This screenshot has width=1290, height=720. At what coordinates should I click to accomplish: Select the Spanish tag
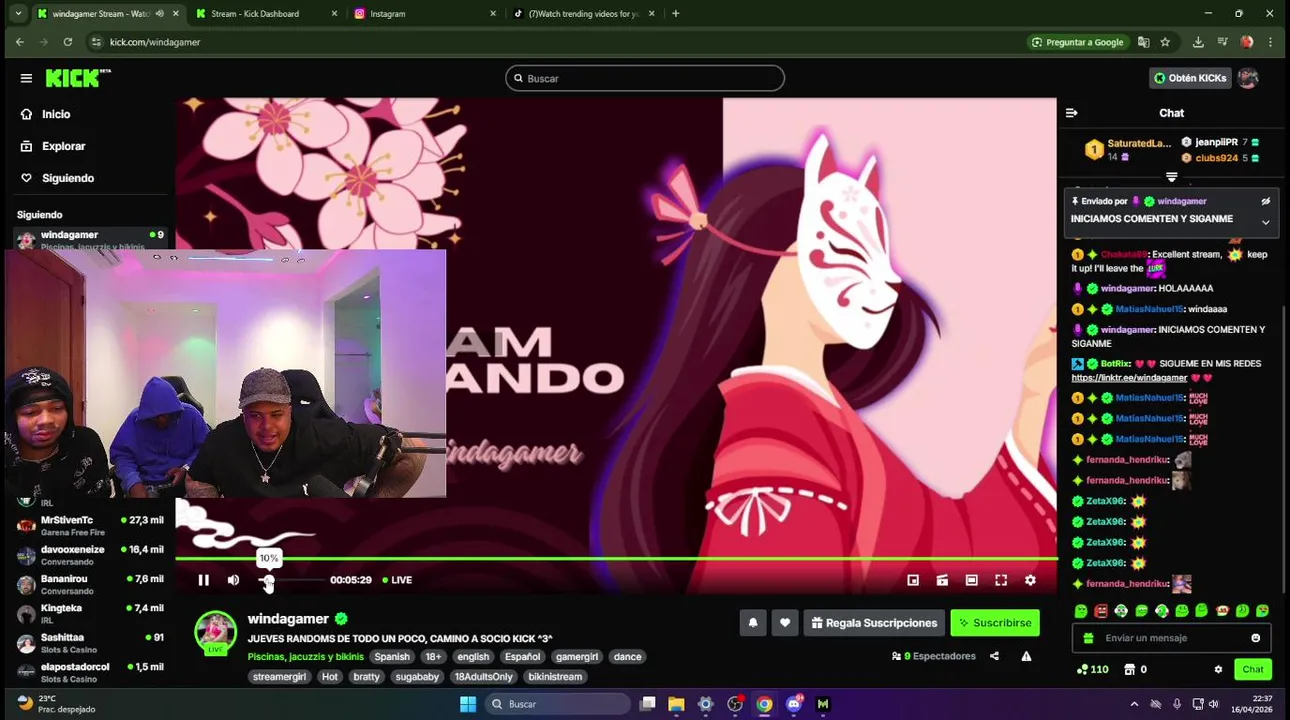392,657
